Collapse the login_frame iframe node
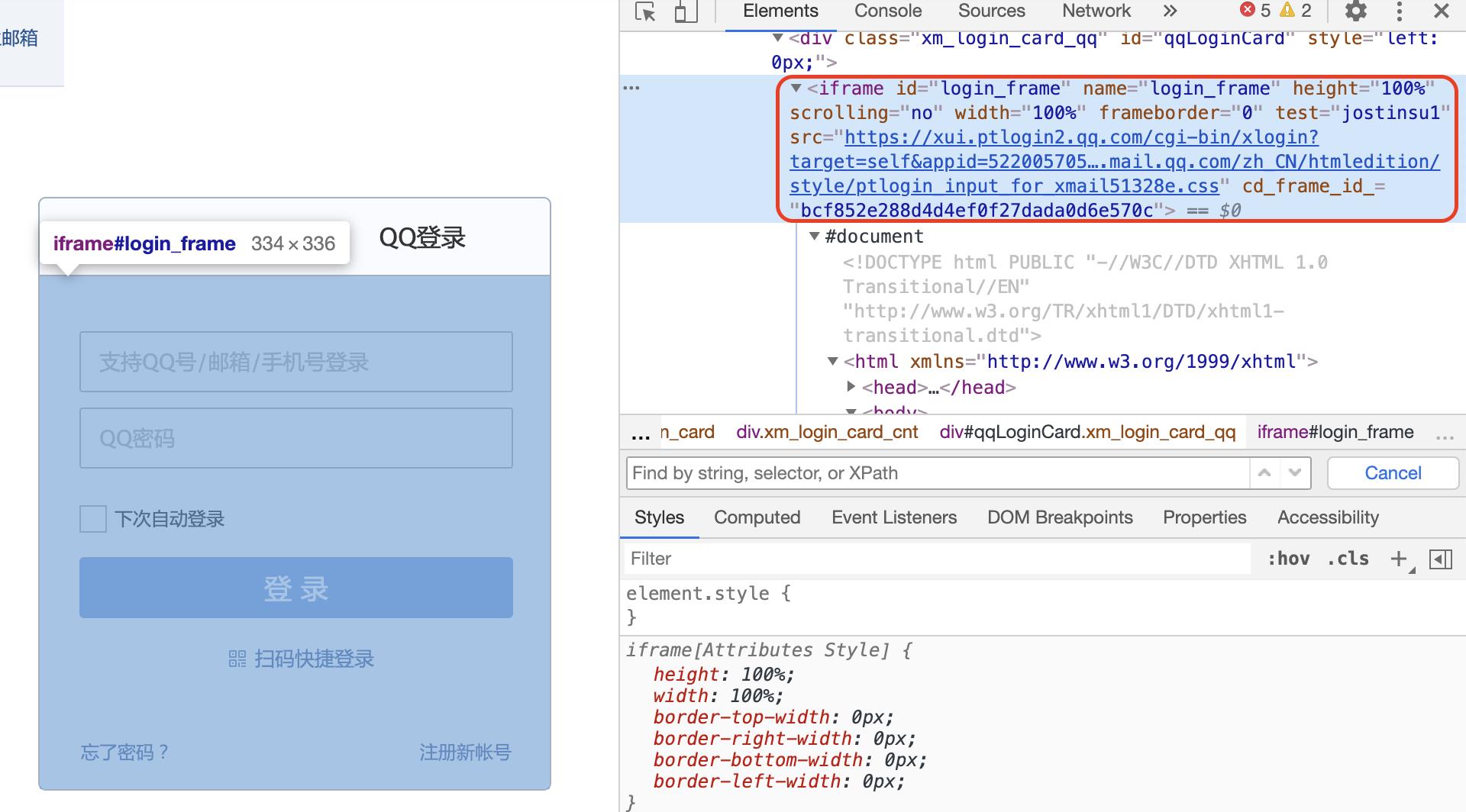 tap(796, 89)
